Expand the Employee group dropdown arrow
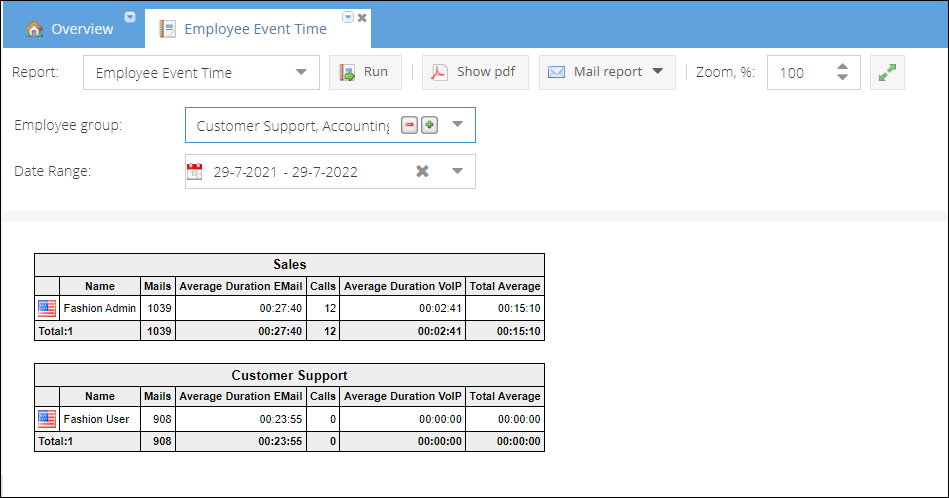 (458, 125)
